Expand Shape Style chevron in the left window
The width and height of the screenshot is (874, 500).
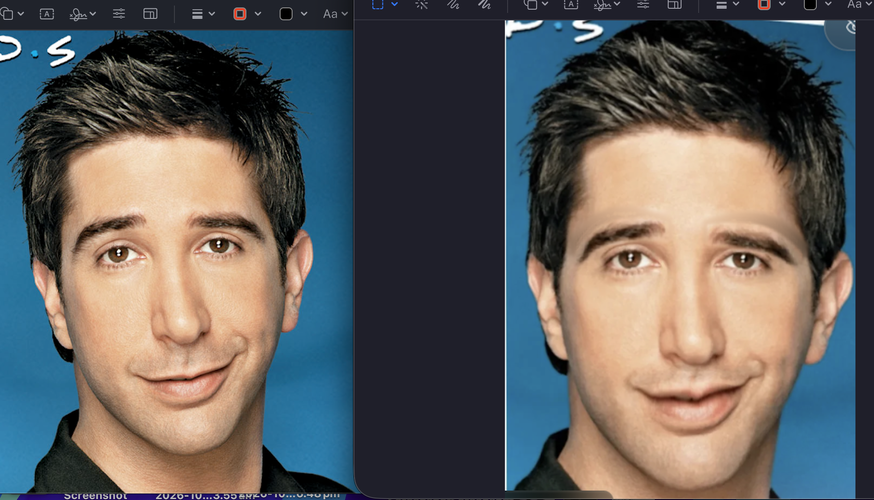pyautogui.click(x=212, y=14)
